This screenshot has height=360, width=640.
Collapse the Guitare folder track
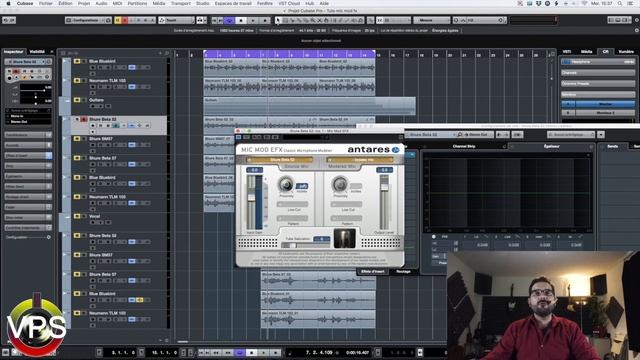coord(67,100)
